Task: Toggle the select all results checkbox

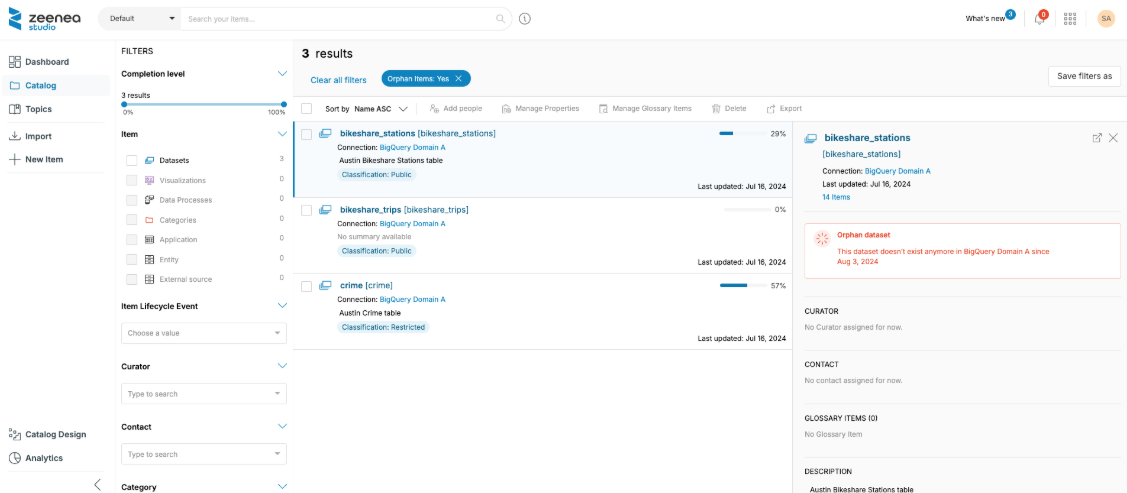Action: tap(307, 108)
